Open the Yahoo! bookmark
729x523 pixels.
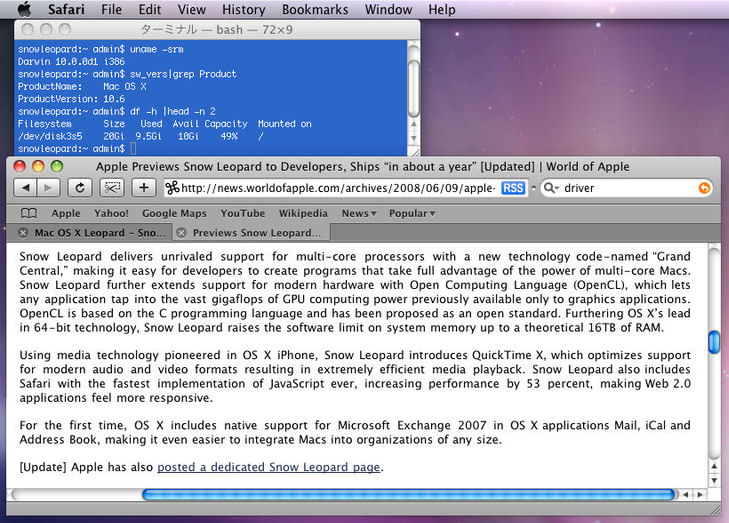coord(111,213)
